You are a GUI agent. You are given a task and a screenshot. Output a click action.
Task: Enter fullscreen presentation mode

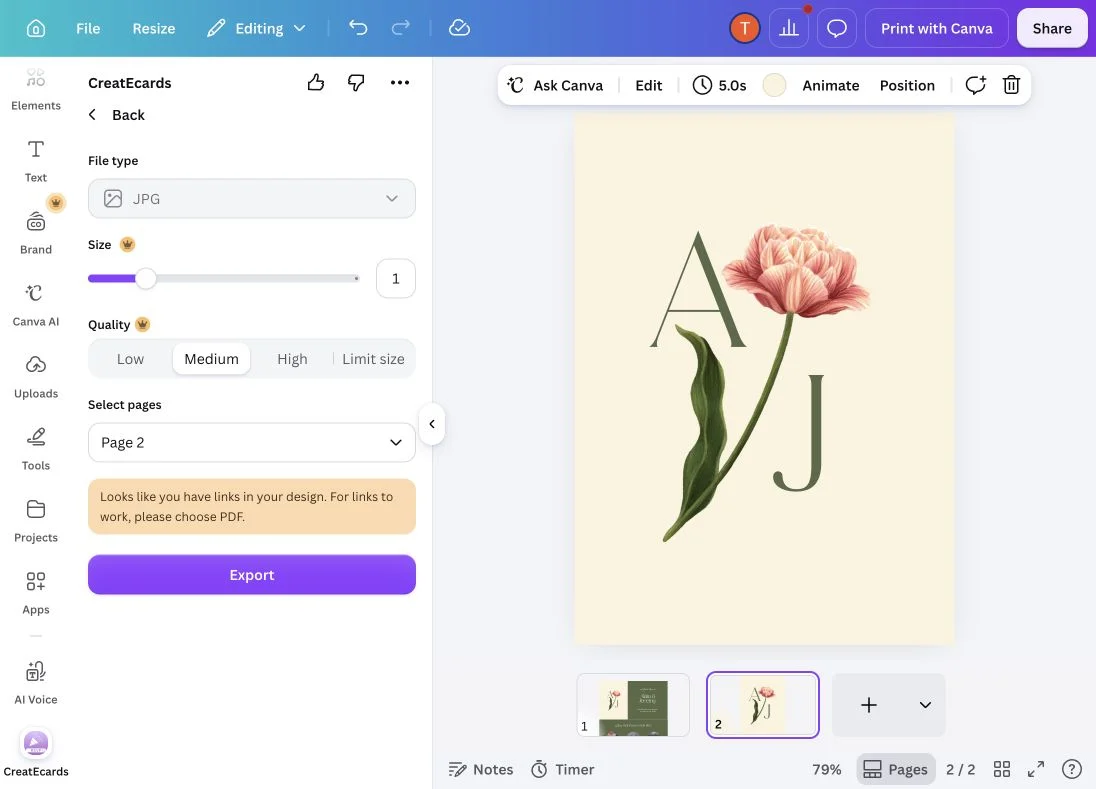point(1036,769)
